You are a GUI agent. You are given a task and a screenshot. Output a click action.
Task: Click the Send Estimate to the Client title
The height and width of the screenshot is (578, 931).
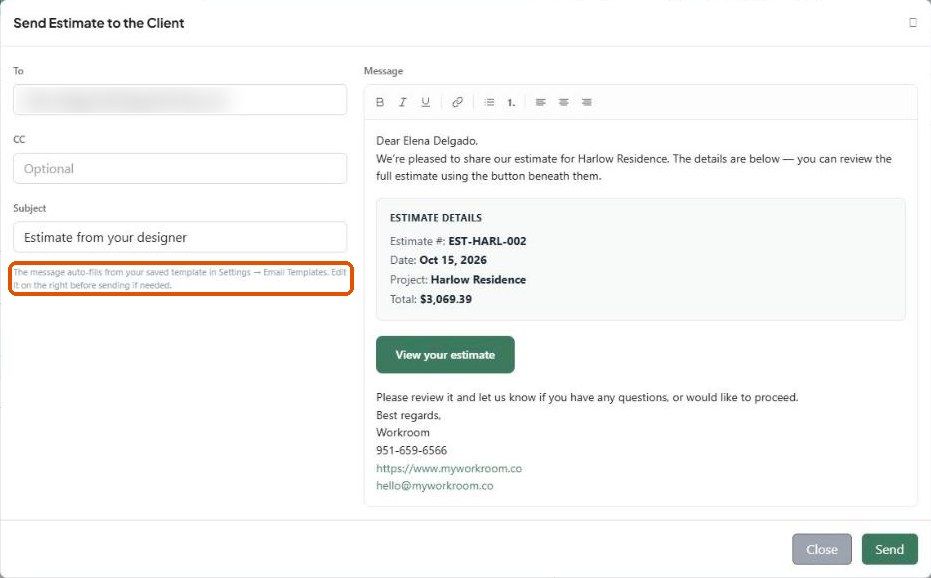click(99, 23)
